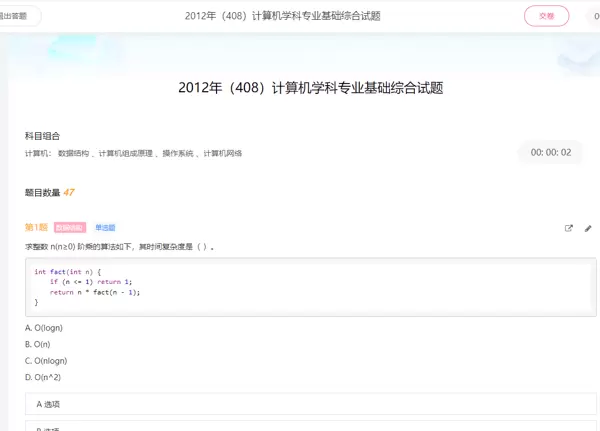Click the 计算机网络 subject label

[x=223, y=154]
